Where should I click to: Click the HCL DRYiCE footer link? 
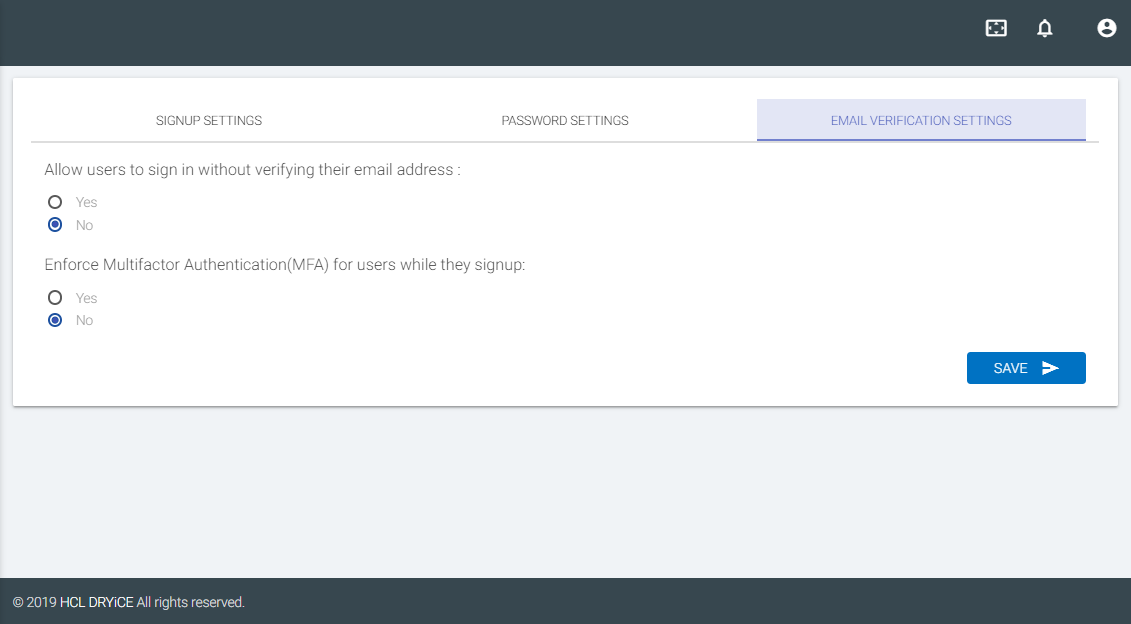[x=96, y=602]
